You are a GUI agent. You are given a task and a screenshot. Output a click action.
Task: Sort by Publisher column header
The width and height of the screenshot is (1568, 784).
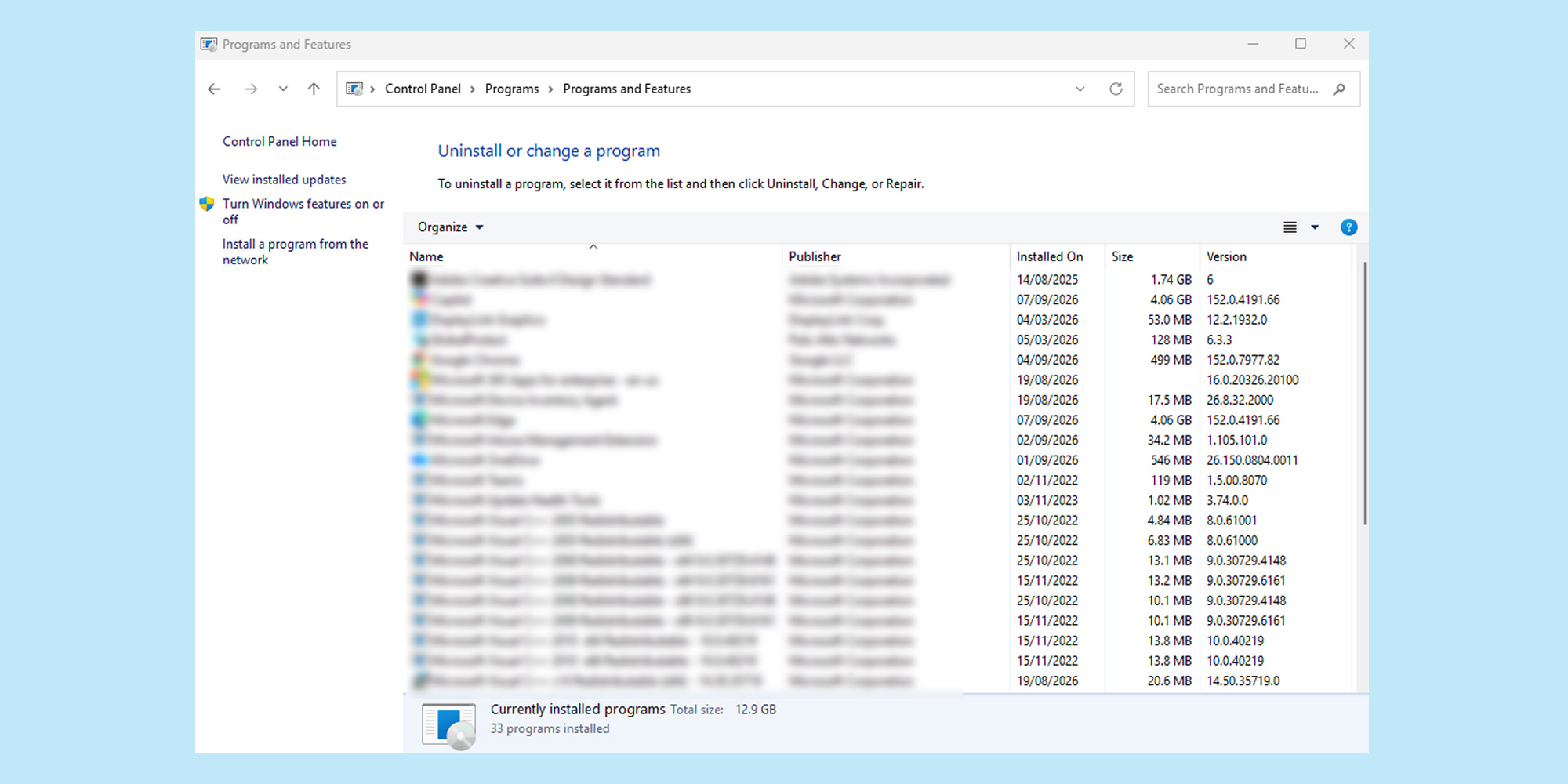(x=895, y=256)
